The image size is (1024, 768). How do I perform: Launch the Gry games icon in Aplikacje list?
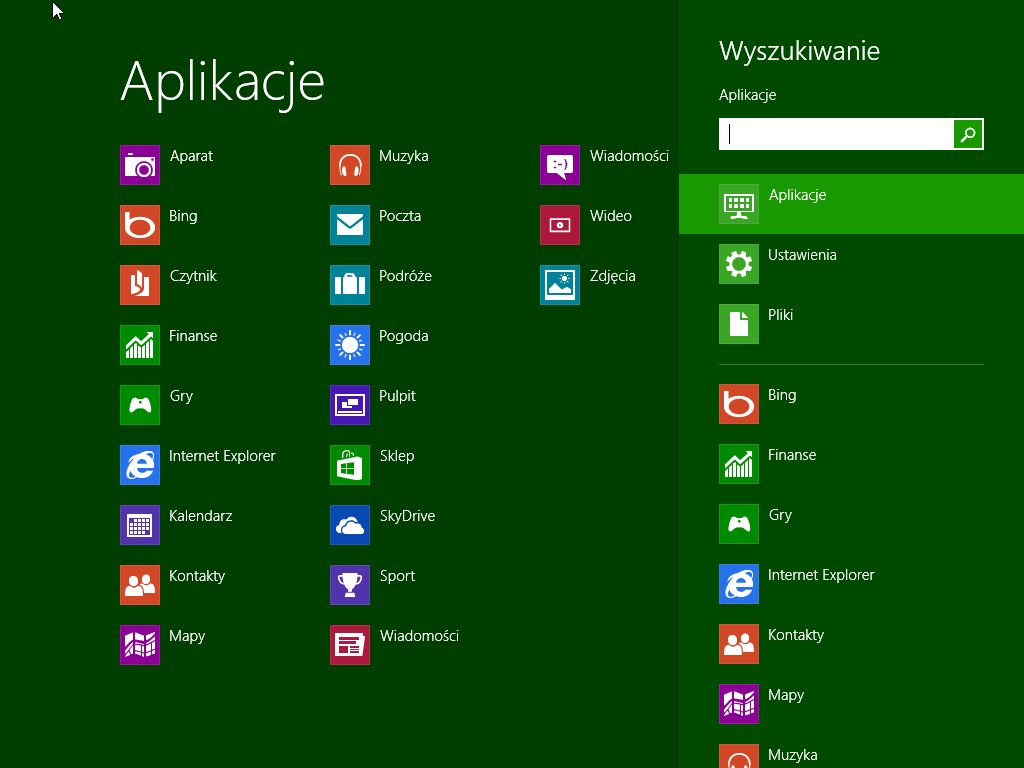tap(140, 405)
